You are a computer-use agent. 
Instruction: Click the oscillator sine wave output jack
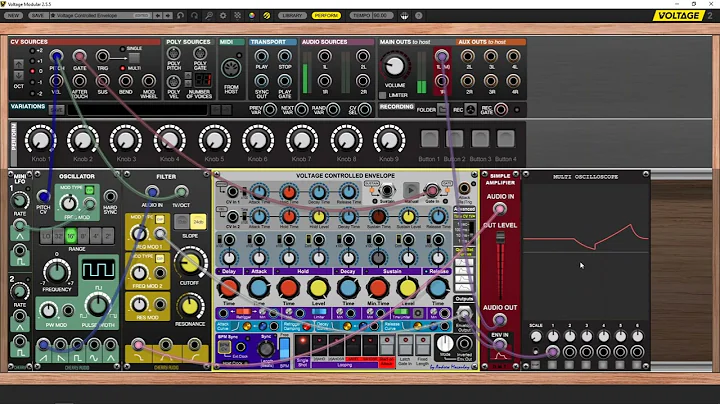(x=94, y=344)
